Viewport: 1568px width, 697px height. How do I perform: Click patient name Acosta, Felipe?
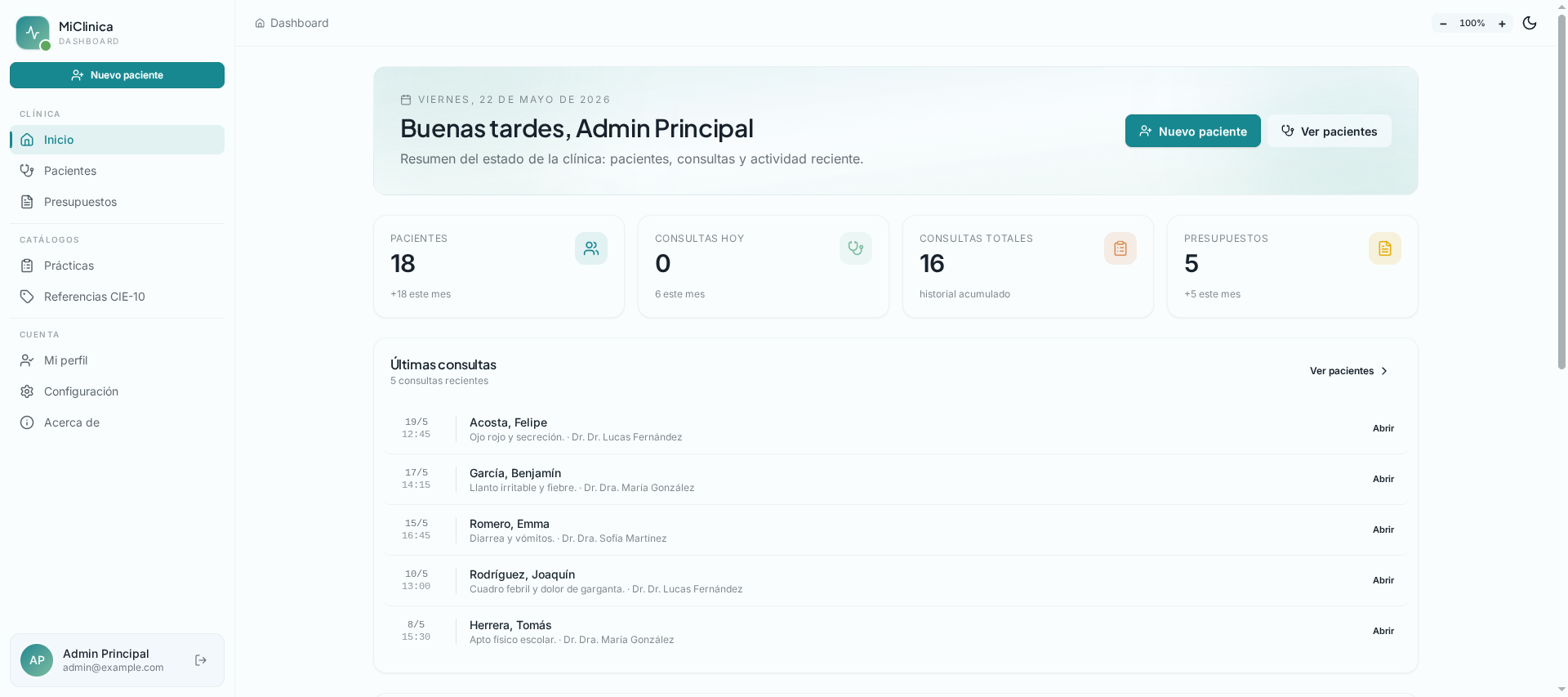pos(508,422)
